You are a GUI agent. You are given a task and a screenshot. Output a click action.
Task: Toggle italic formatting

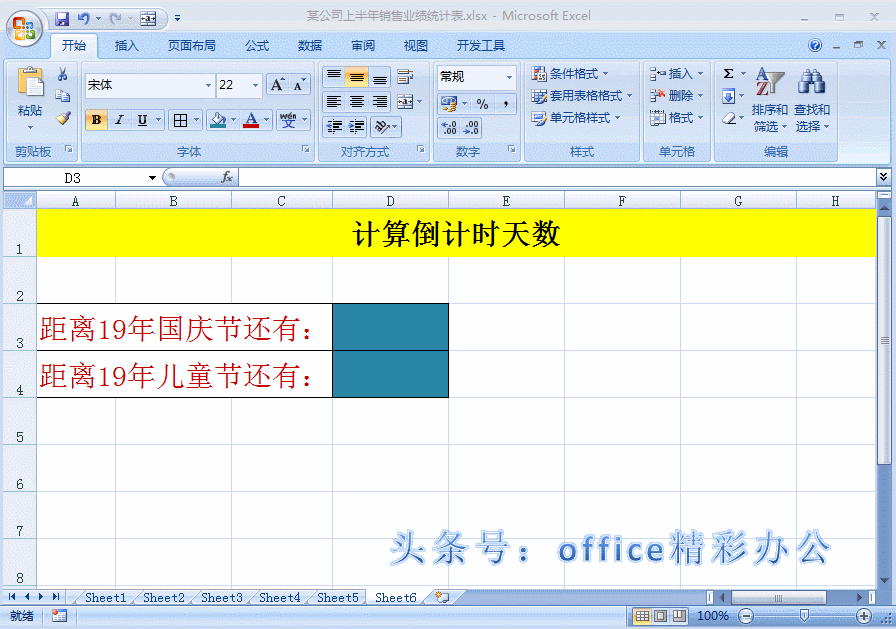(x=119, y=120)
